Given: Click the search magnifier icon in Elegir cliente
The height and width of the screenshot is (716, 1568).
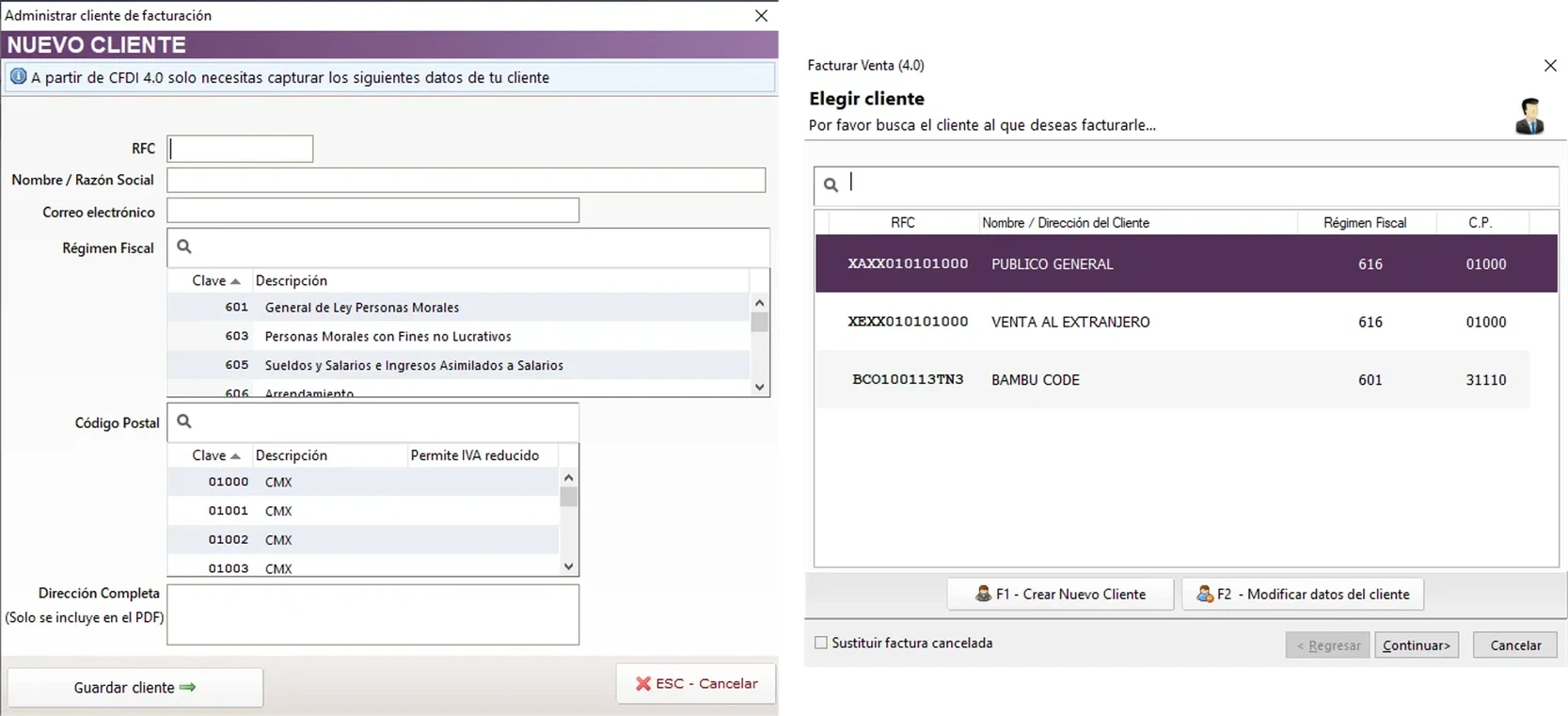Looking at the screenshot, I should pyautogui.click(x=831, y=185).
